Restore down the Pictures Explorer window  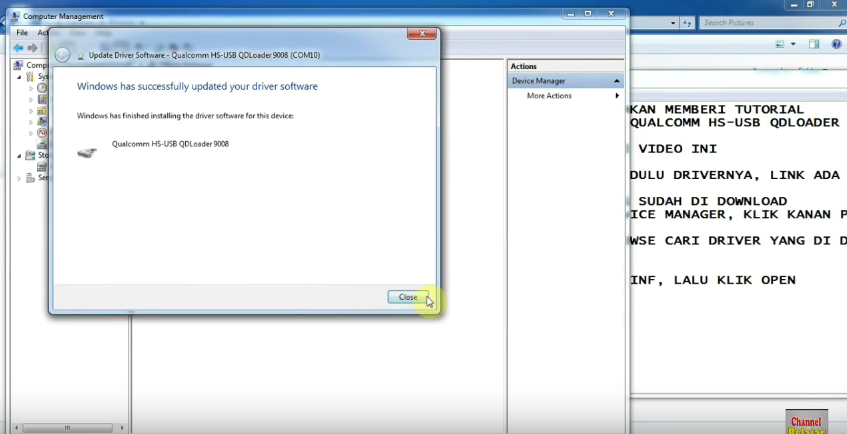click(x=810, y=4)
